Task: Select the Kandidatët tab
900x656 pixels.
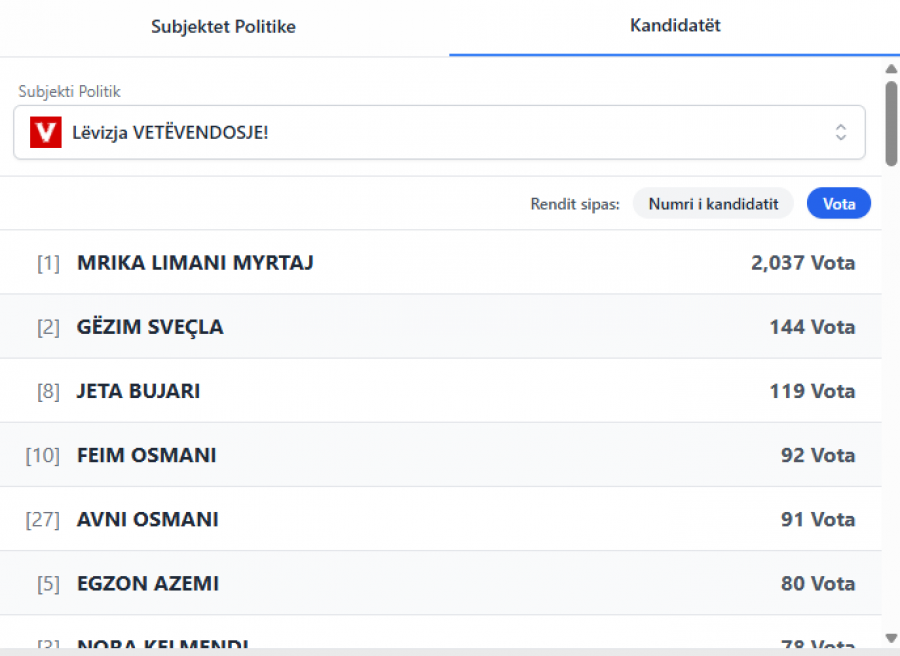Action: (675, 27)
